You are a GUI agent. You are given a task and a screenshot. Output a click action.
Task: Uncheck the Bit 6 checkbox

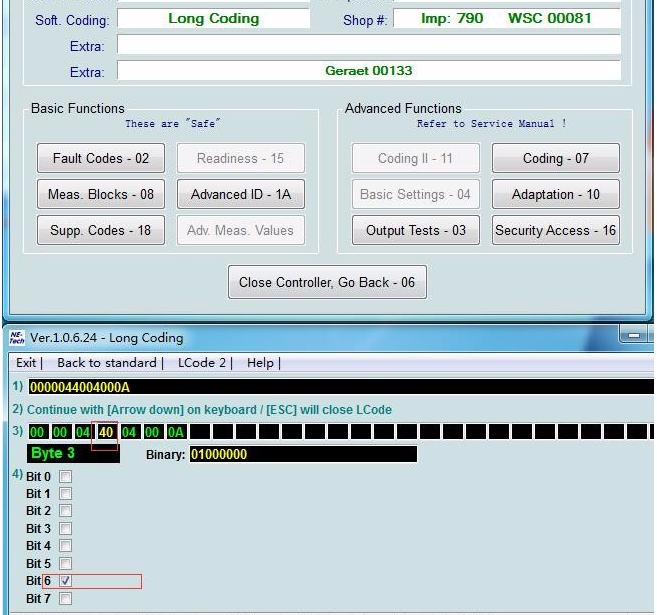(x=65, y=581)
